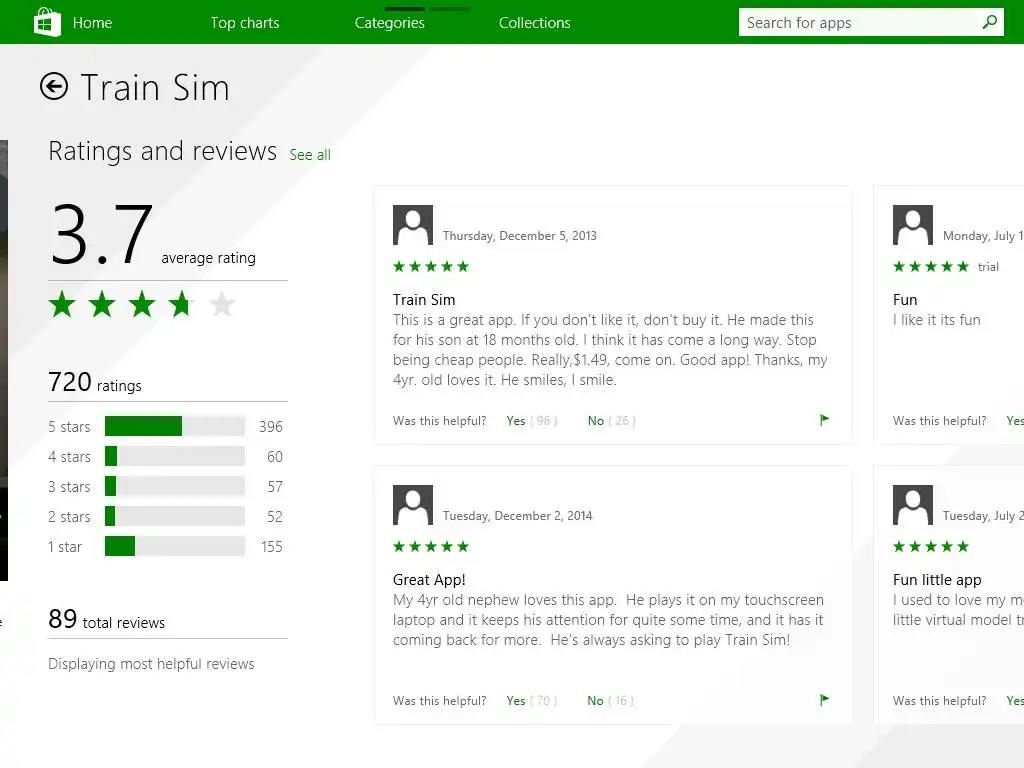The width and height of the screenshot is (1024, 768).
Task: Click avatar on December 5, 2013 review
Action: (413, 225)
